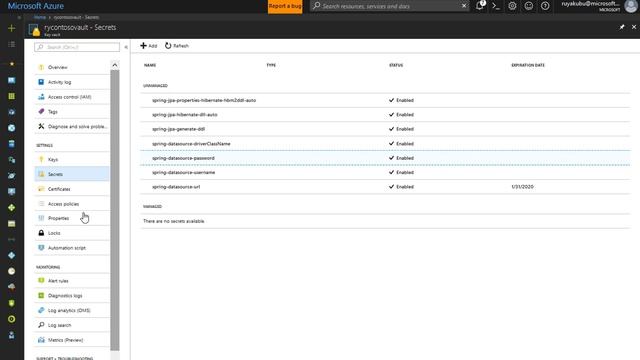Open secret spring-jpa-generate-ddl
The image size is (640, 360).
[x=385, y=129]
